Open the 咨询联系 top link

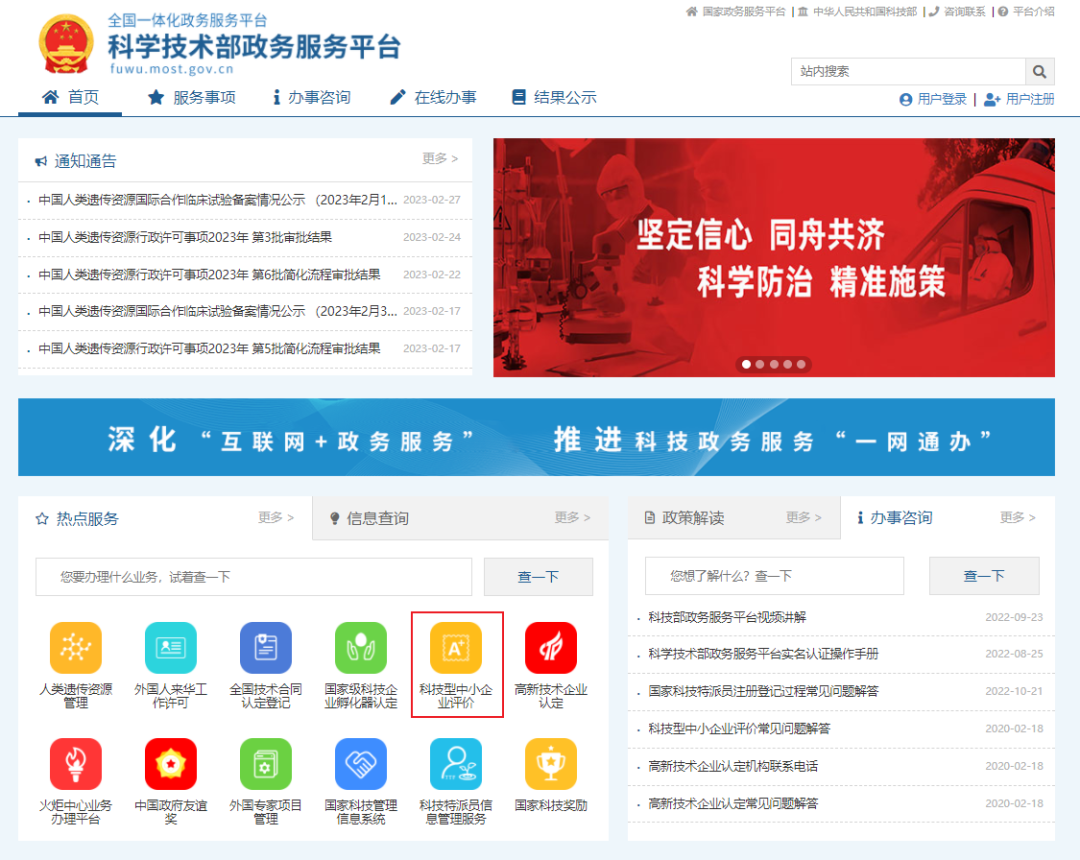click(957, 12)
